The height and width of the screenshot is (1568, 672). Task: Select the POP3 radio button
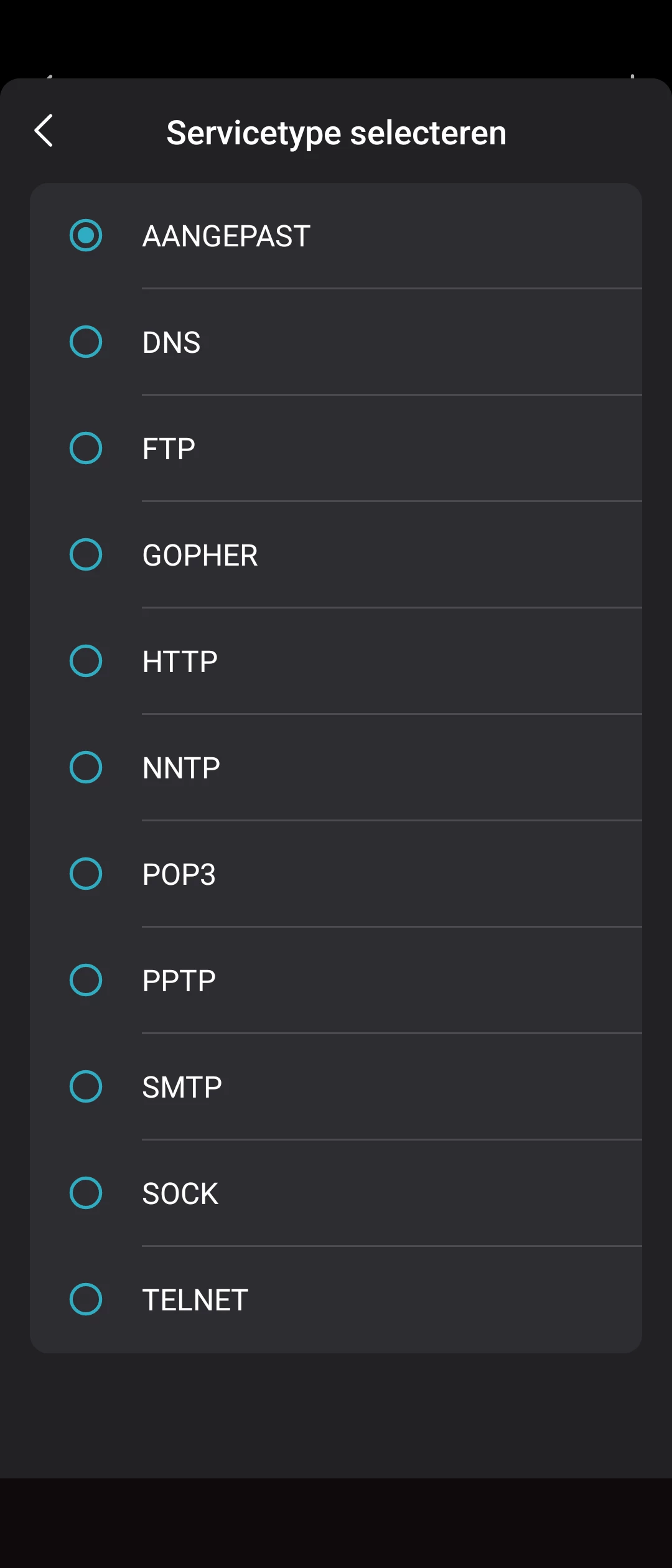coord(86,874)
